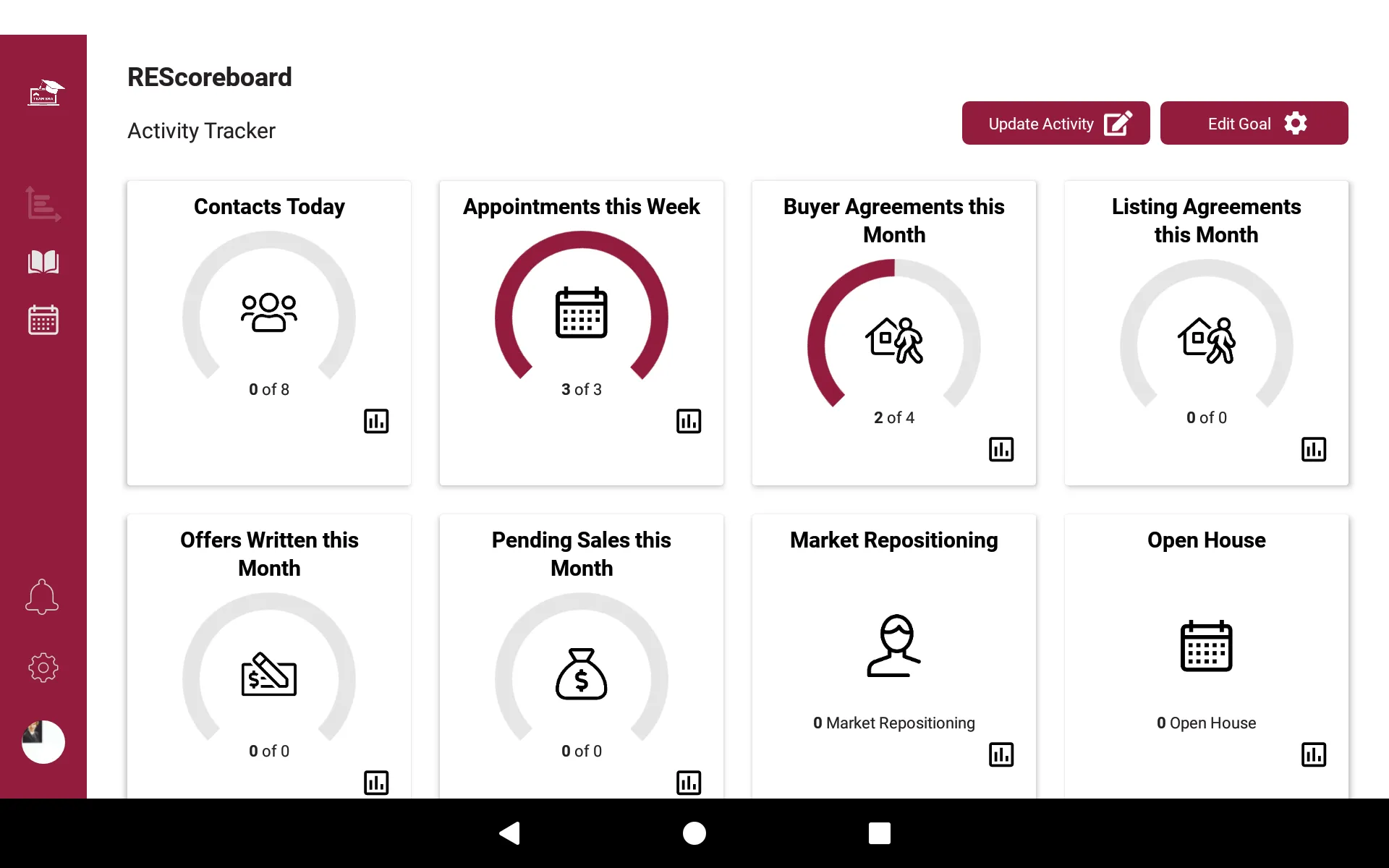Click the Update Activity button
This screenshot has height=868, width=1389.
1055,123
